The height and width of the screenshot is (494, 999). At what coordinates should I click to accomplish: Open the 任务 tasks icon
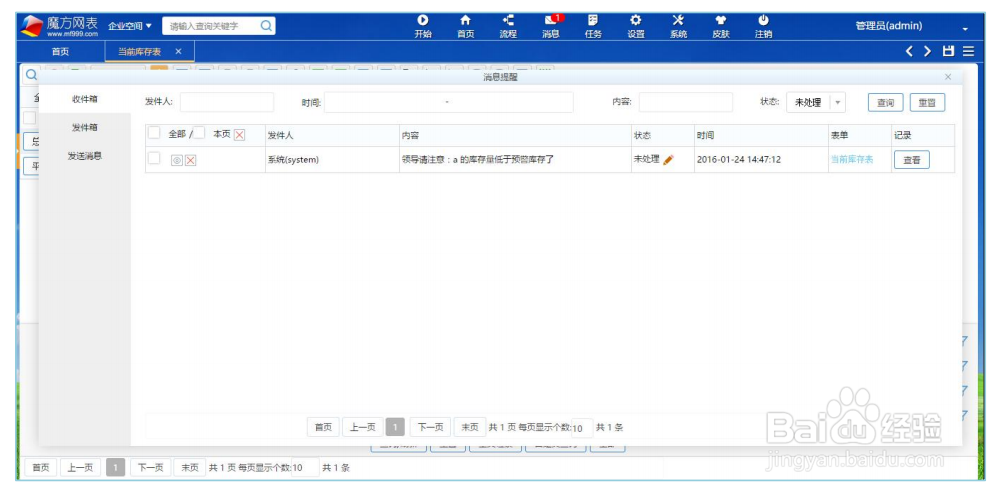tap(593, 20)
